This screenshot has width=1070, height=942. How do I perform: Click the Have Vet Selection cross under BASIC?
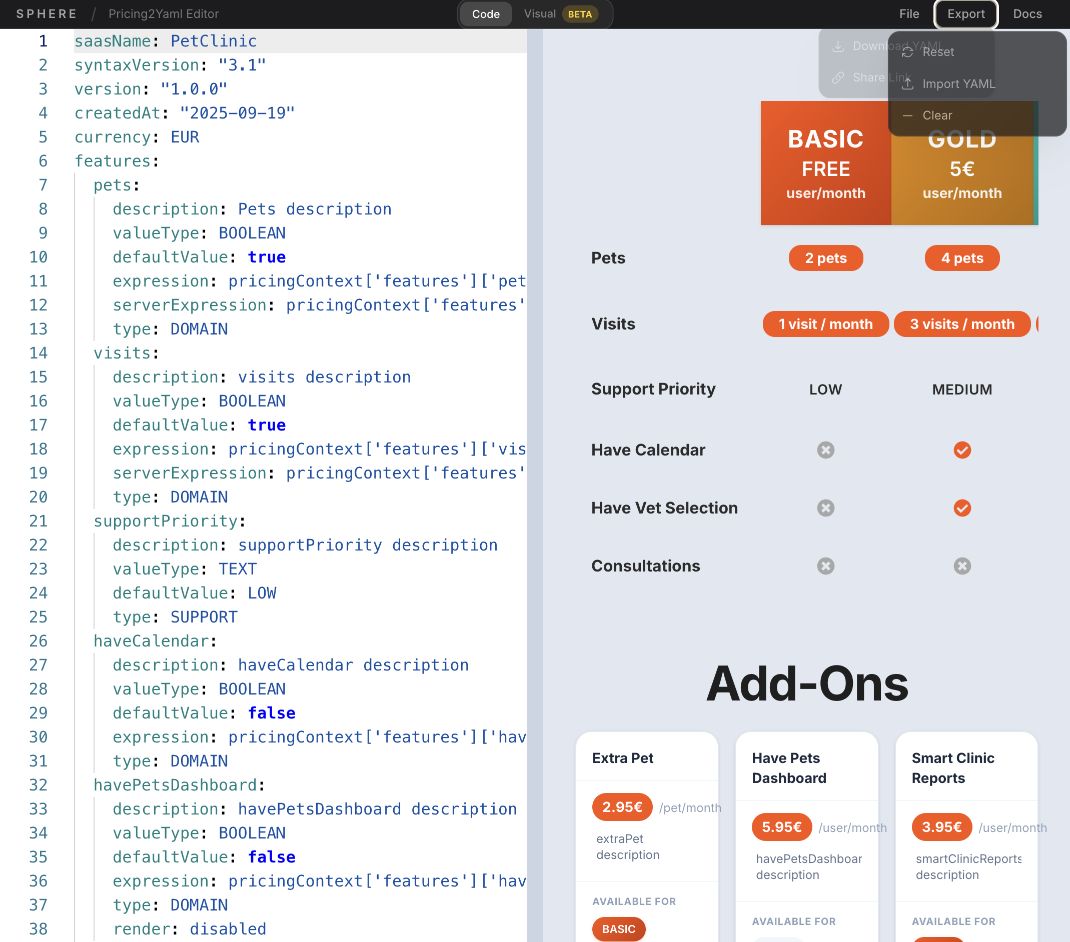pos(826,508)
